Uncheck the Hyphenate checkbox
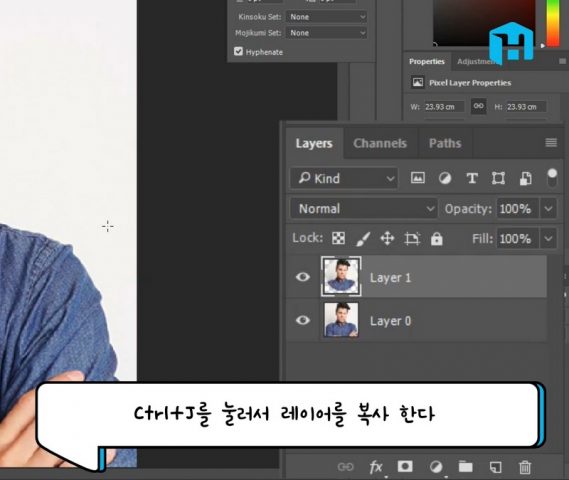The width and height of the screenshot is (569, 480). point(238,51)
